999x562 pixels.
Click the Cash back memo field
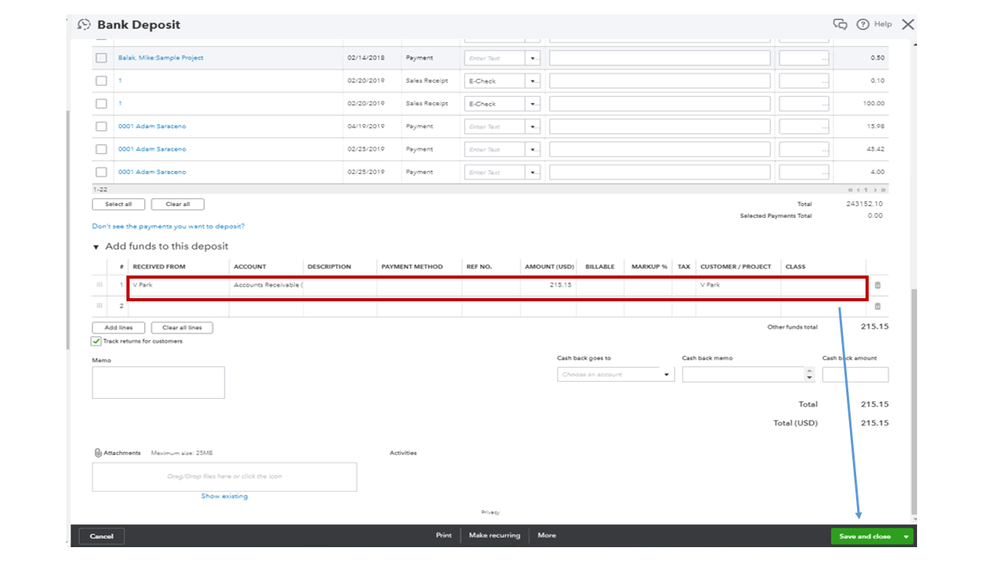pos(743,375)
